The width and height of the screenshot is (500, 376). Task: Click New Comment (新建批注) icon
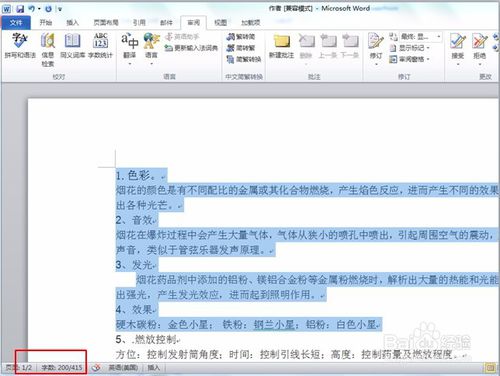[282, 41]
